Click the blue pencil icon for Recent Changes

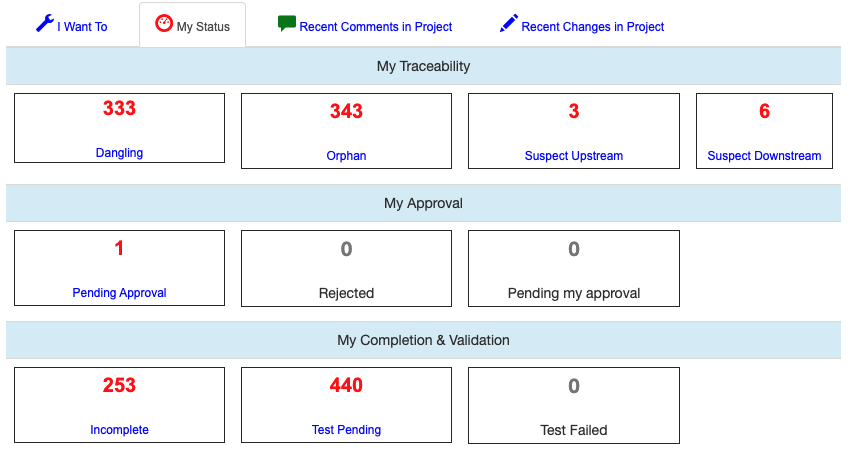point(509,24)
